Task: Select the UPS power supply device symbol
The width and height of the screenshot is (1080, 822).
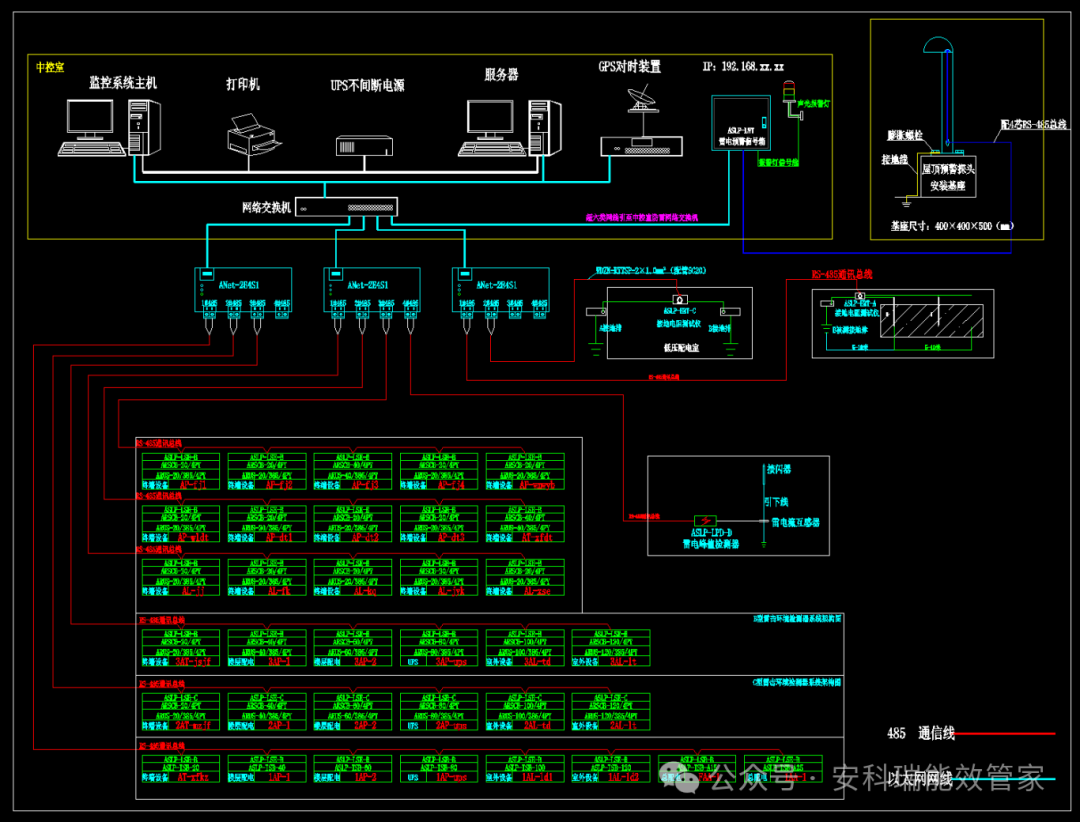Action: (364, 145)
